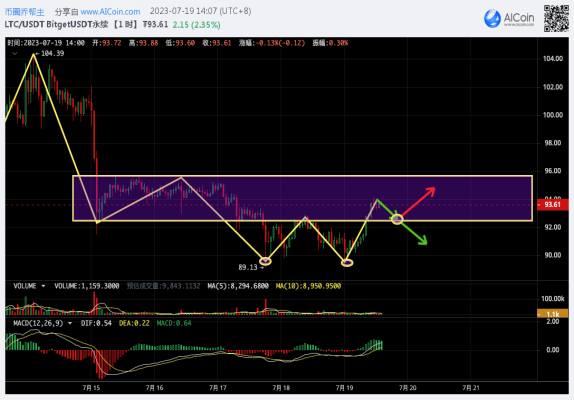Expand the VOLUME indicator dropdown arrow
The image size is (574, 400).
tap(43, 286)
